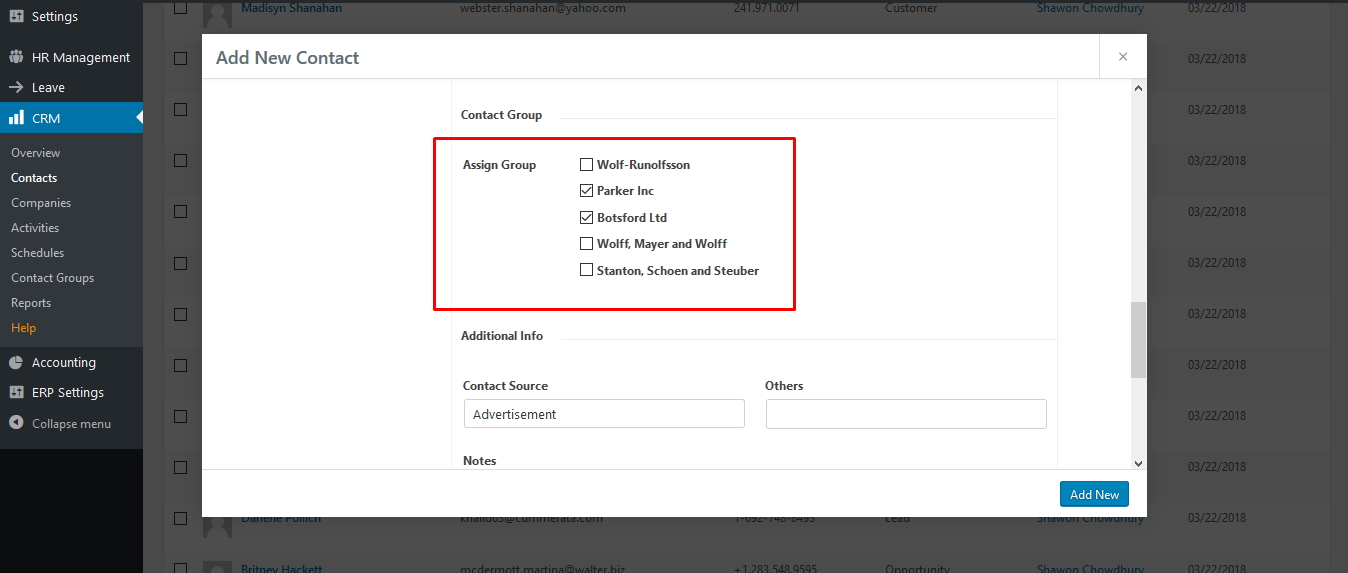Open the Help link in CRM menu
The width and height of the screenshot is (1348, 573).
(x=23, y=328)
